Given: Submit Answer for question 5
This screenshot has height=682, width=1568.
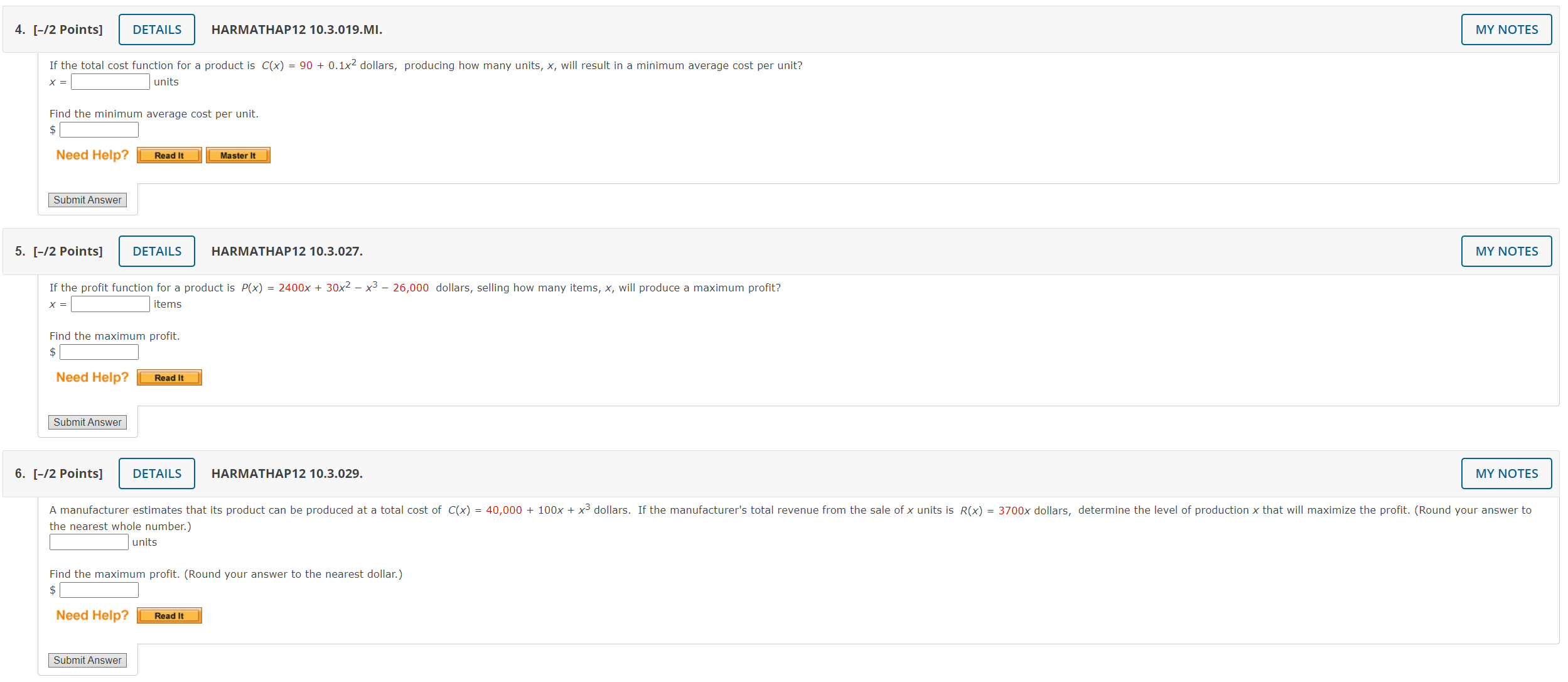Looking at the screenshot, I should tap(87, 423).
